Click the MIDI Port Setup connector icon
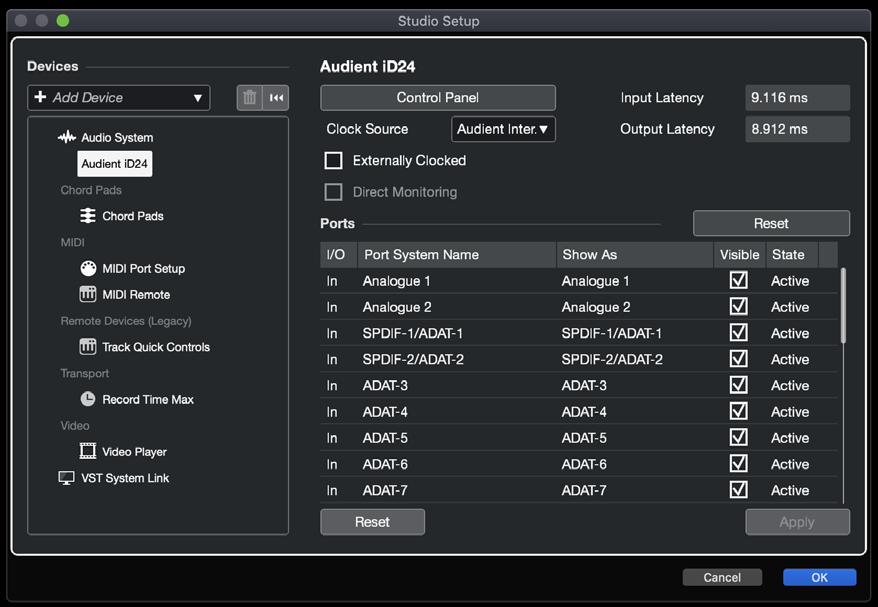This screenshot has height=607, width=878. (88, 269)
